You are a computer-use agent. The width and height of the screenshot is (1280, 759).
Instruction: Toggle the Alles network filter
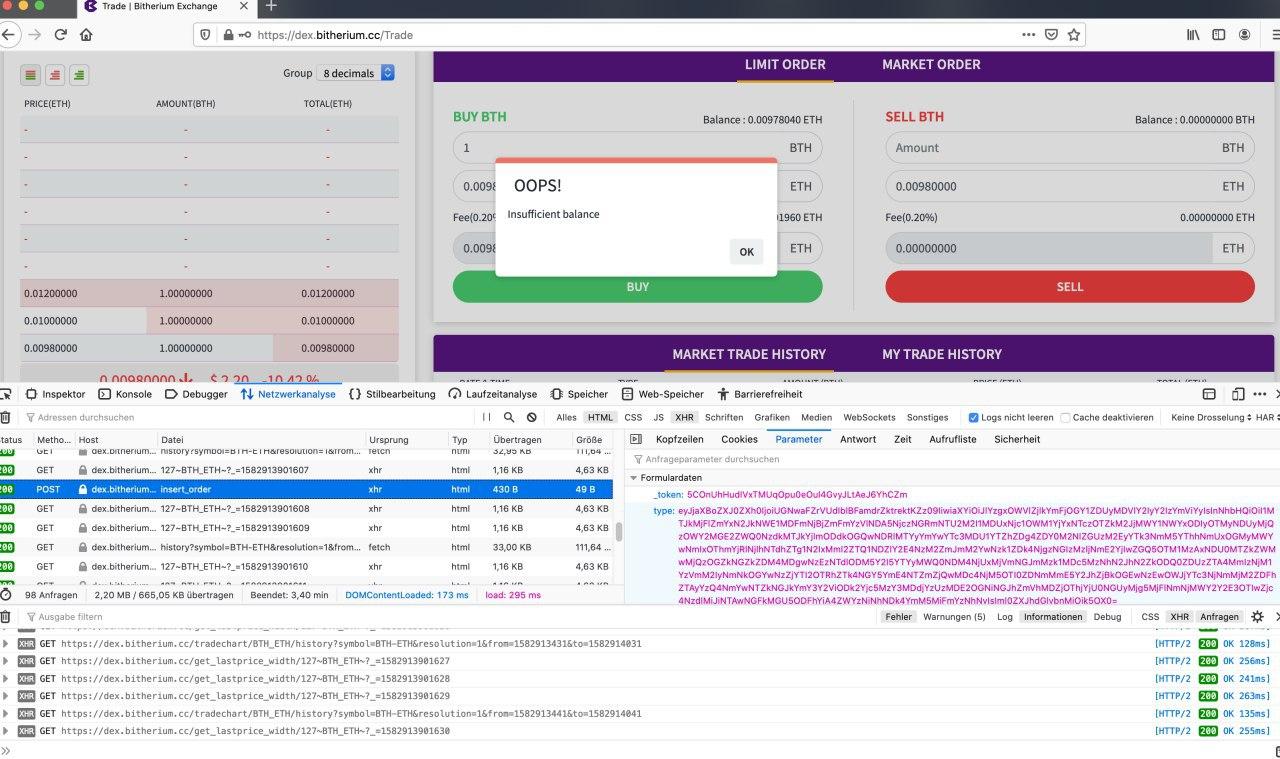566,417
